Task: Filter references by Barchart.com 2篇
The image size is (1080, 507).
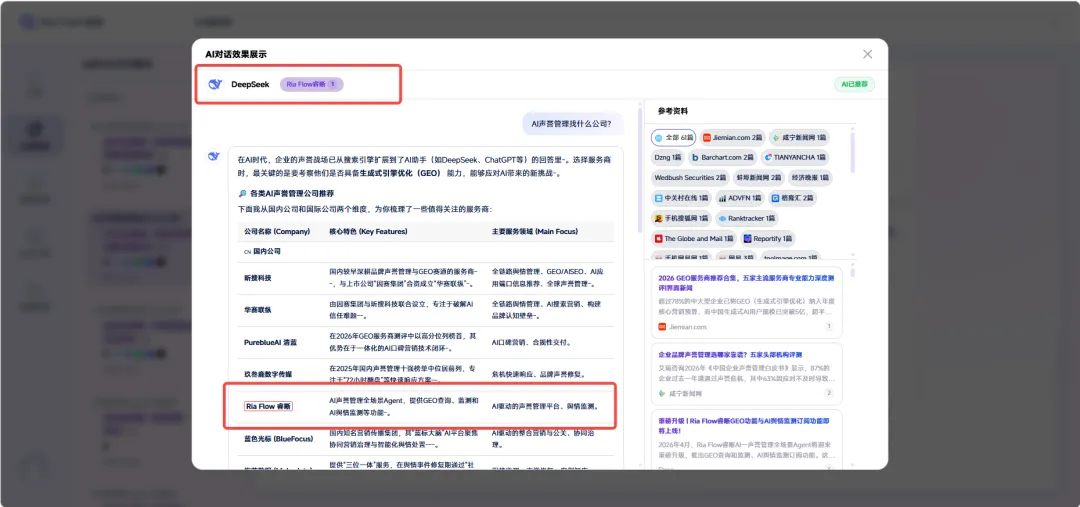Action: coord(722,158)
